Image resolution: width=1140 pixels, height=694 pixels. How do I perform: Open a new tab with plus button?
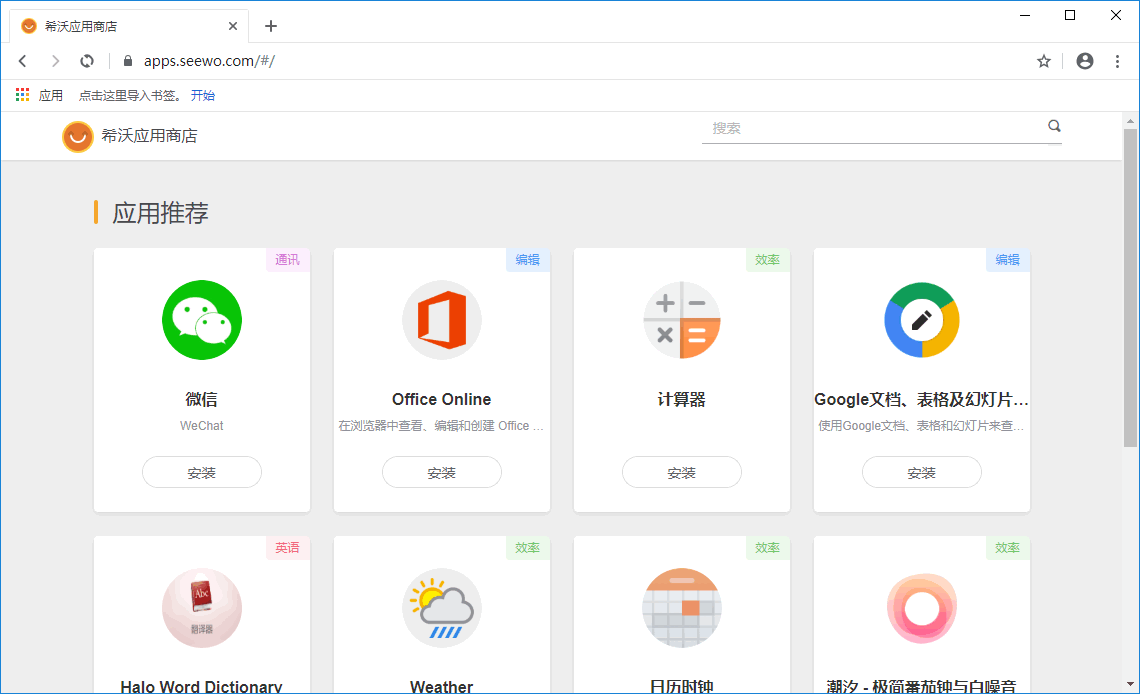(x=271, y=26)
